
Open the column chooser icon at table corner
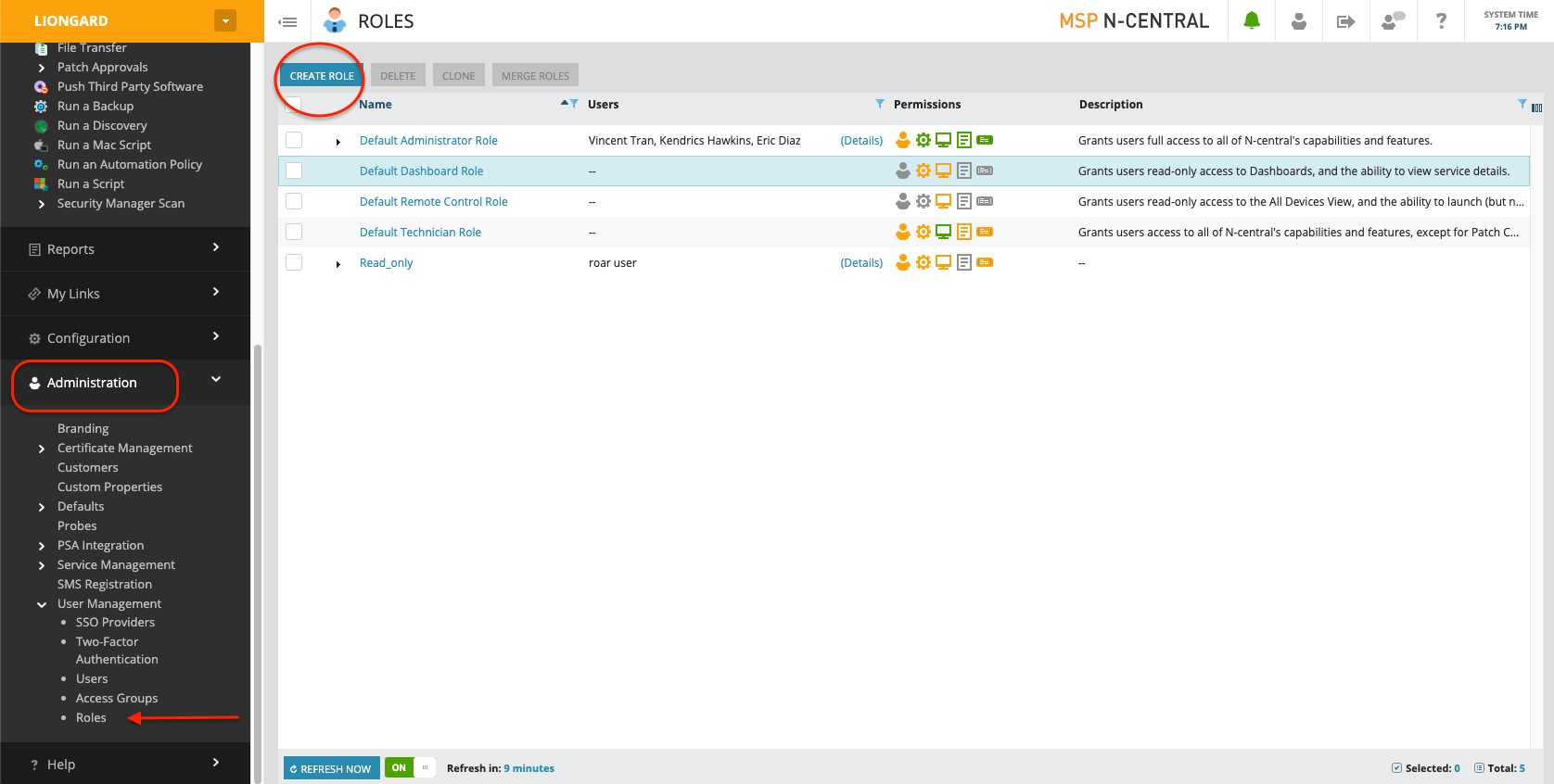(1536, 107)
